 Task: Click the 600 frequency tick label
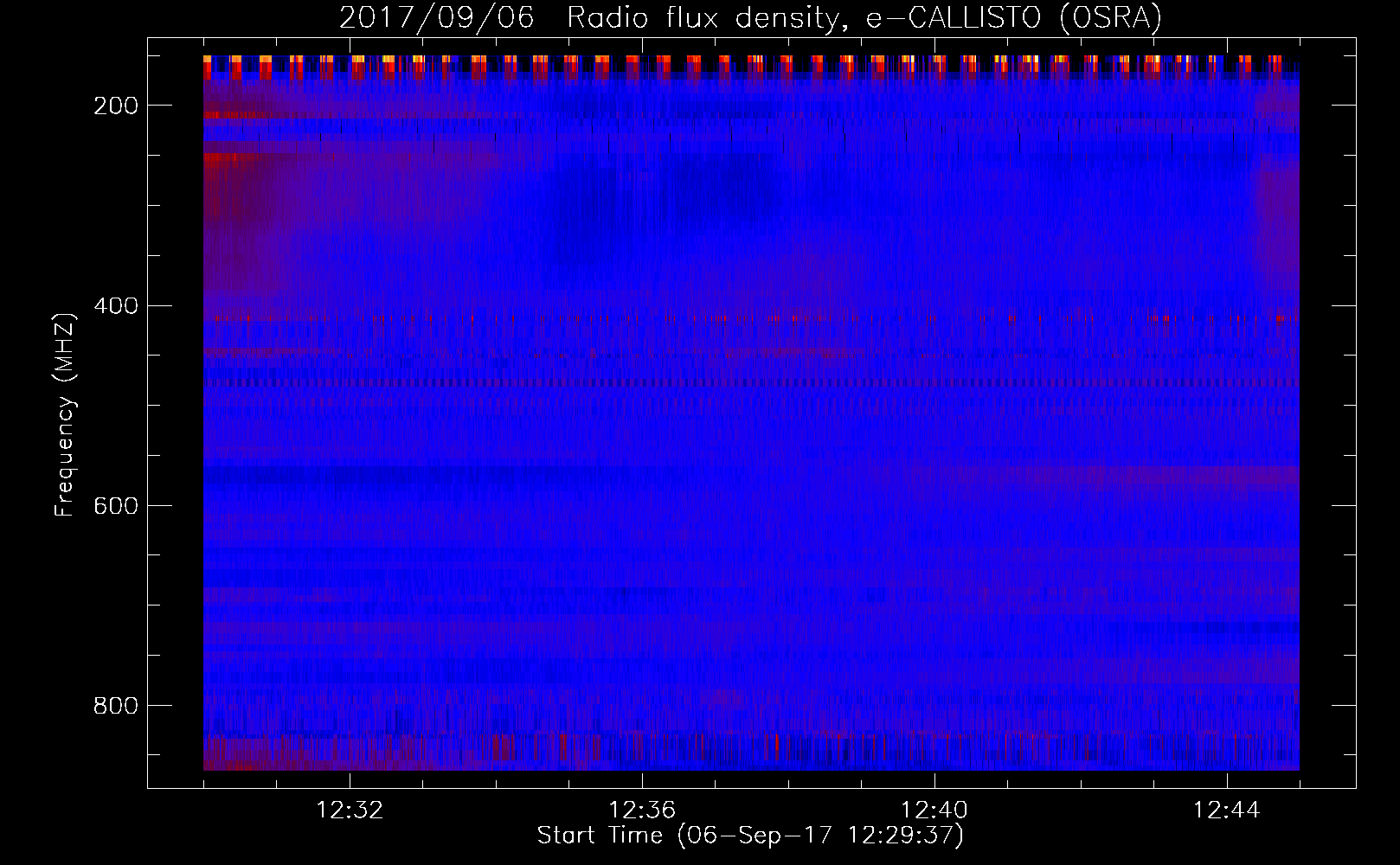click(116, 506)
